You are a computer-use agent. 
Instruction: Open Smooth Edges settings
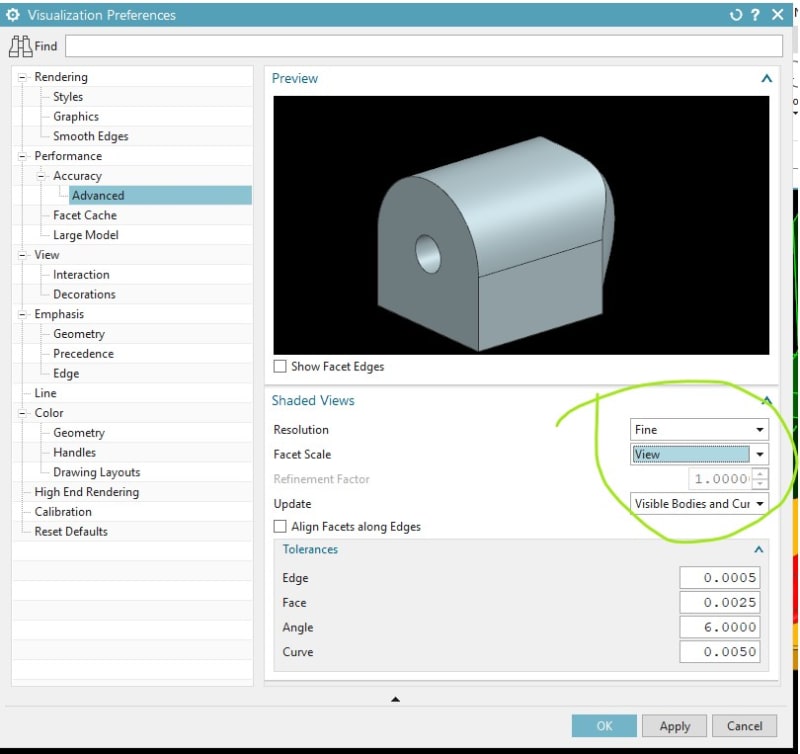tap(91, 137)
